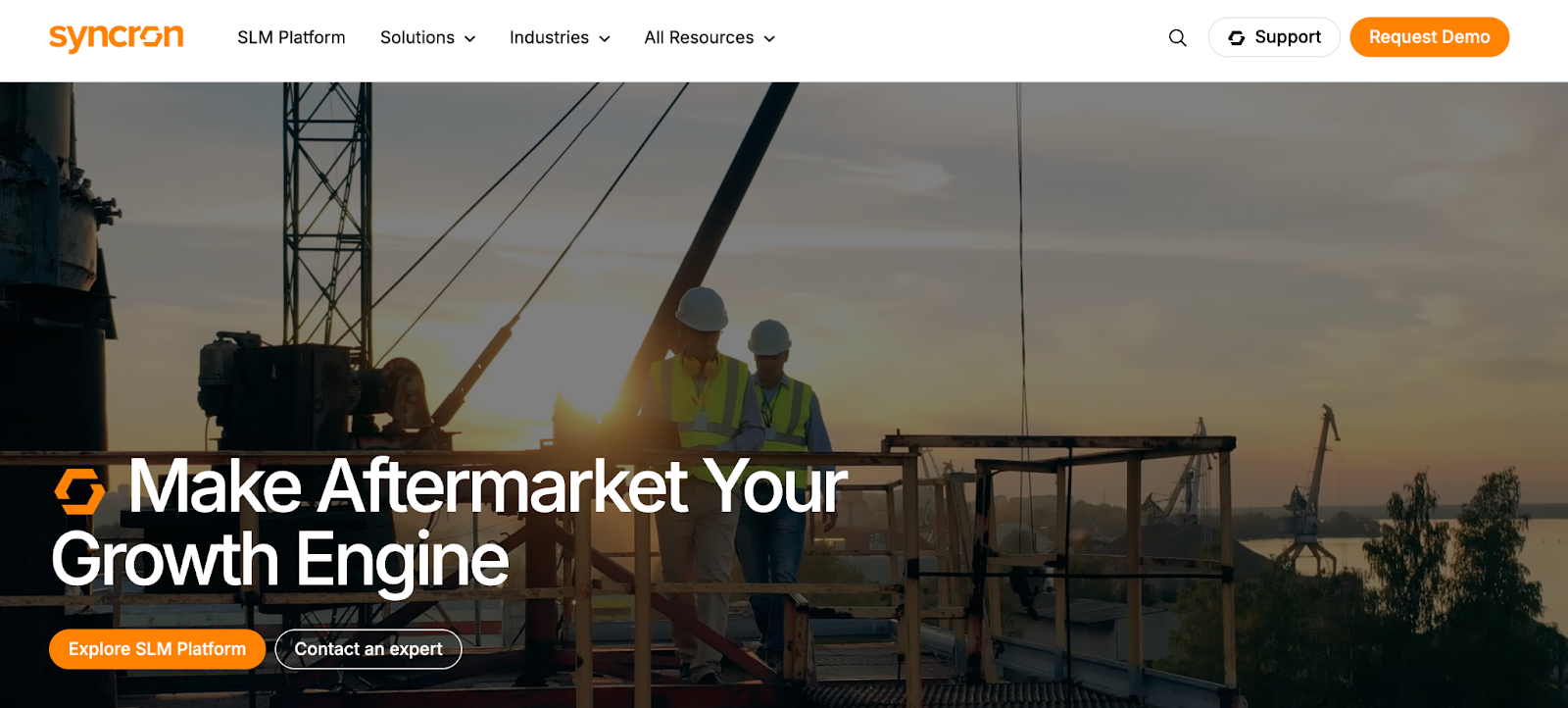1568x708 pixels.
Task: Click the Syncron logo
Action: click(116, 38)
